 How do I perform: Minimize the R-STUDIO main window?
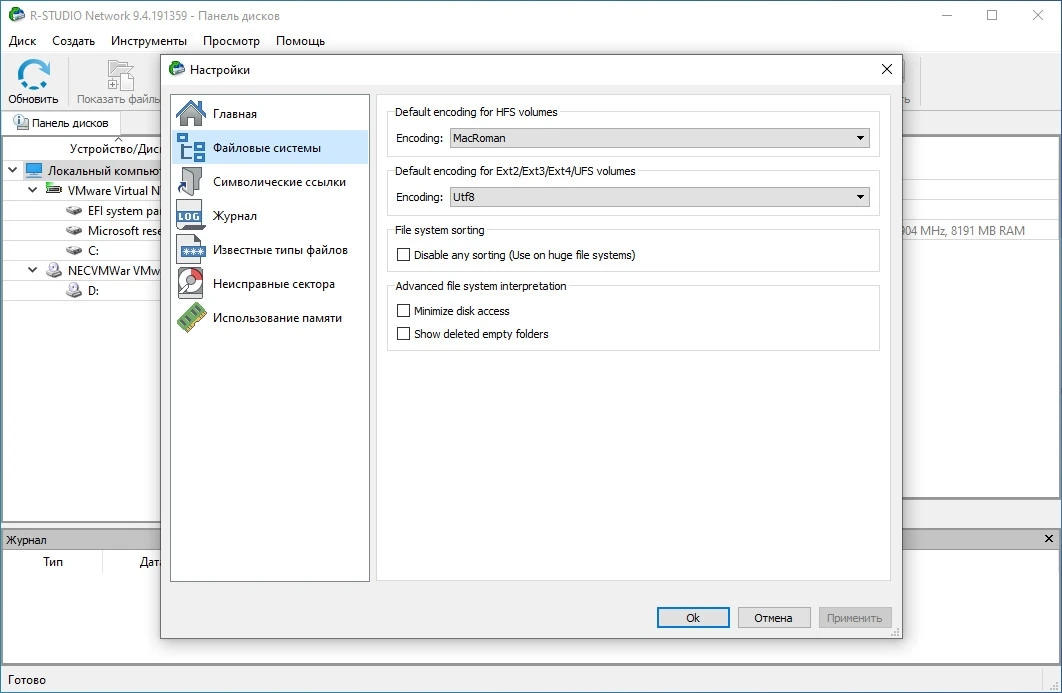click(x=947, y=15)
